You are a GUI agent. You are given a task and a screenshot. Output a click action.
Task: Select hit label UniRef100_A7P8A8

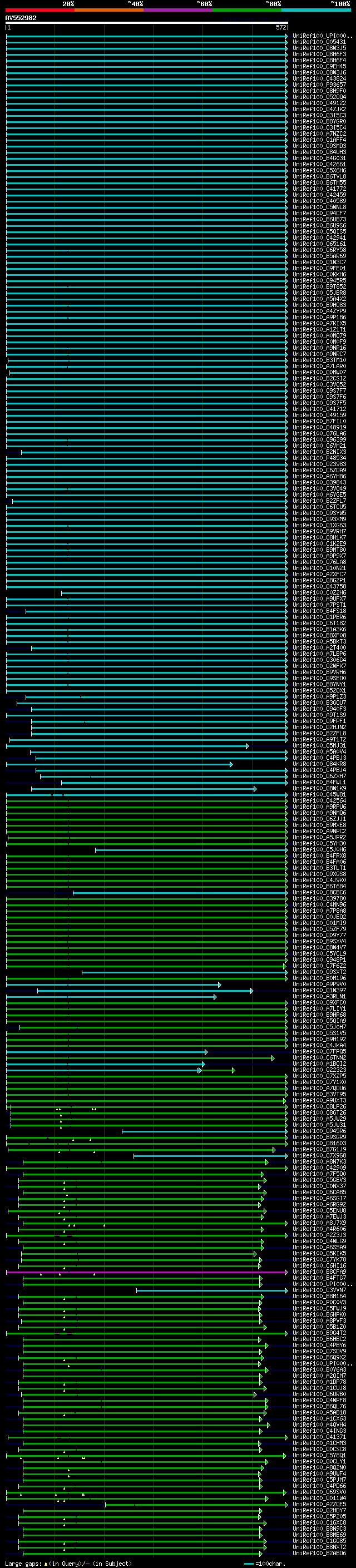click(319, 911)
